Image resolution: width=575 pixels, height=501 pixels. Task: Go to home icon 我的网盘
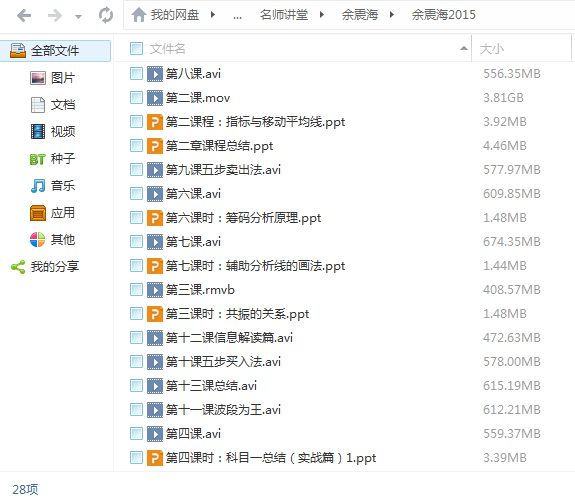tap(165, 15)
